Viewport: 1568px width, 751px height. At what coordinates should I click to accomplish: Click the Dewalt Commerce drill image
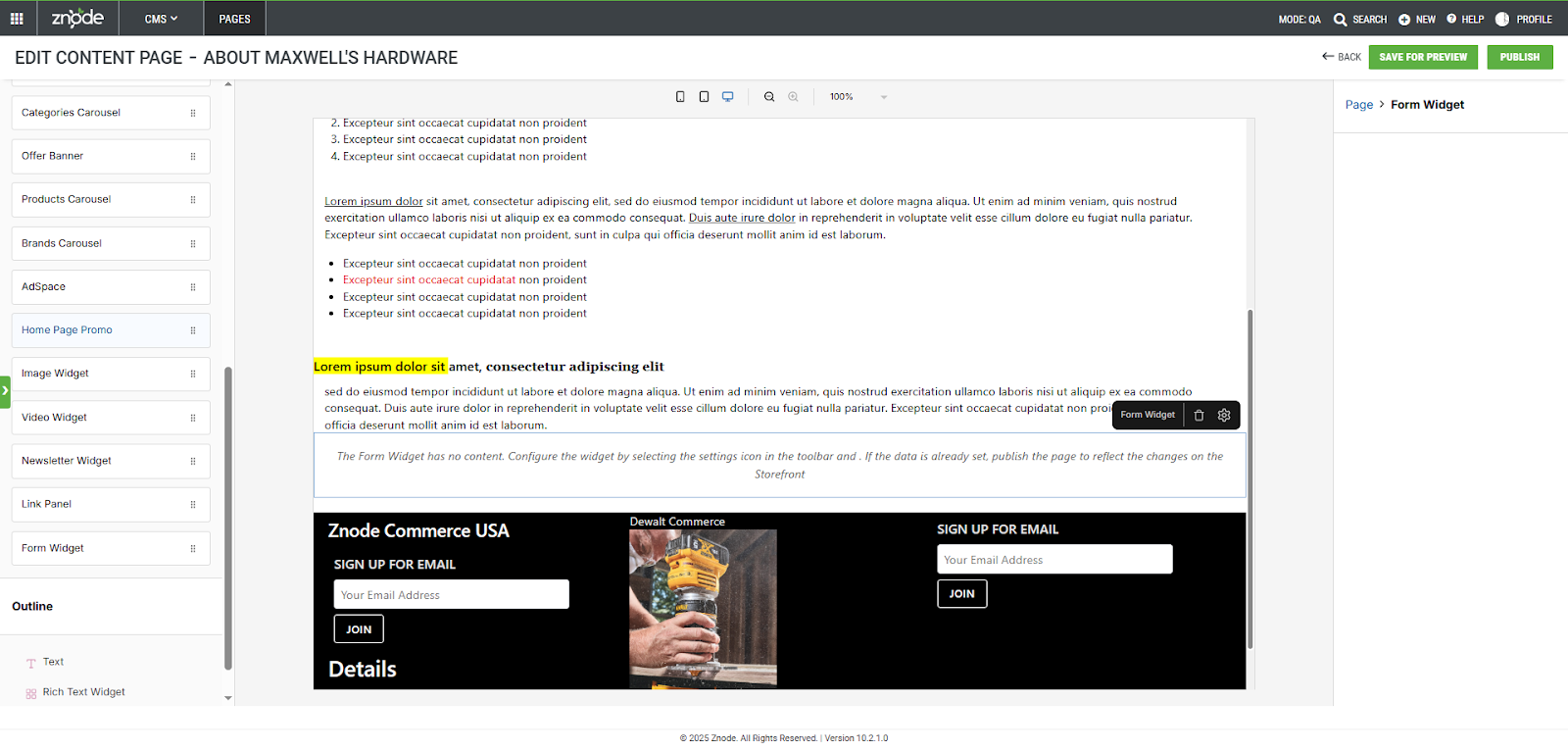pyautogui.click(x=703, y=608)
